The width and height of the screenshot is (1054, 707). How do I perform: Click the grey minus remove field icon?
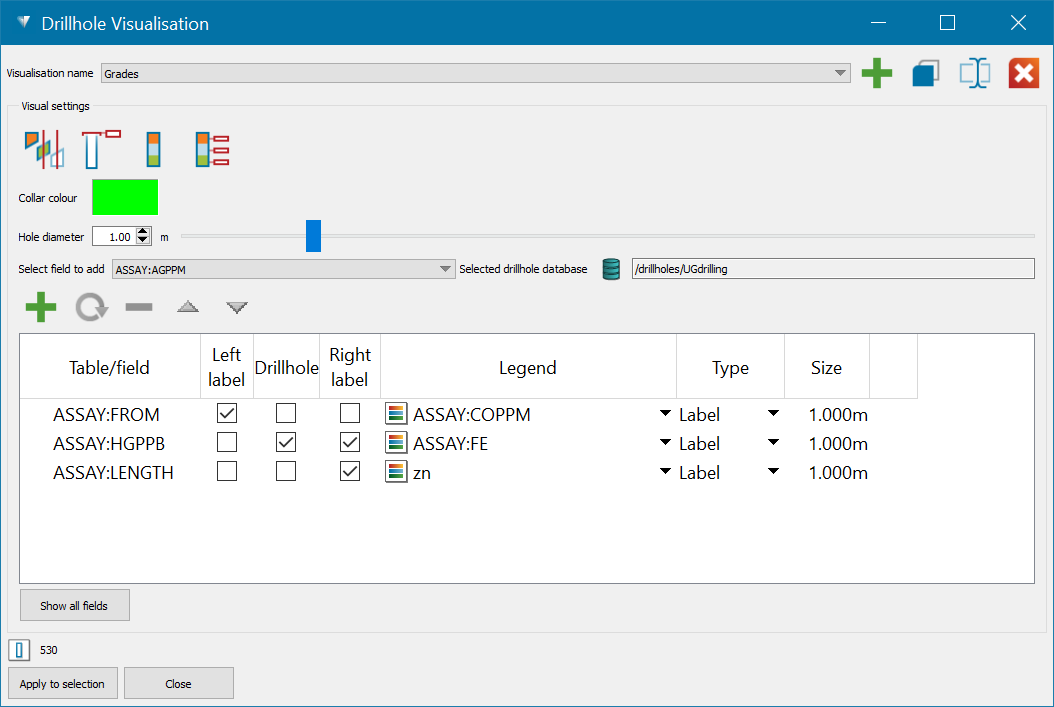139,307
